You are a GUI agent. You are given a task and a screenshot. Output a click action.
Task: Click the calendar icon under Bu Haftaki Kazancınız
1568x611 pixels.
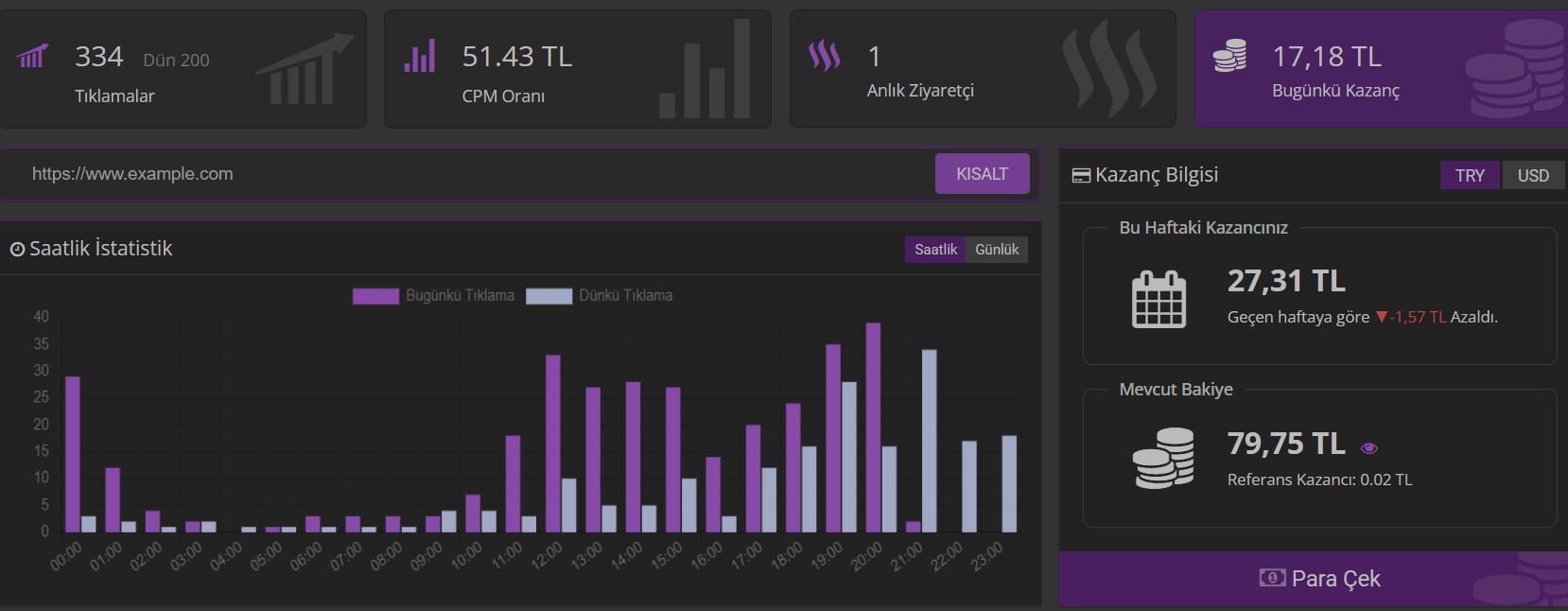1159,300
